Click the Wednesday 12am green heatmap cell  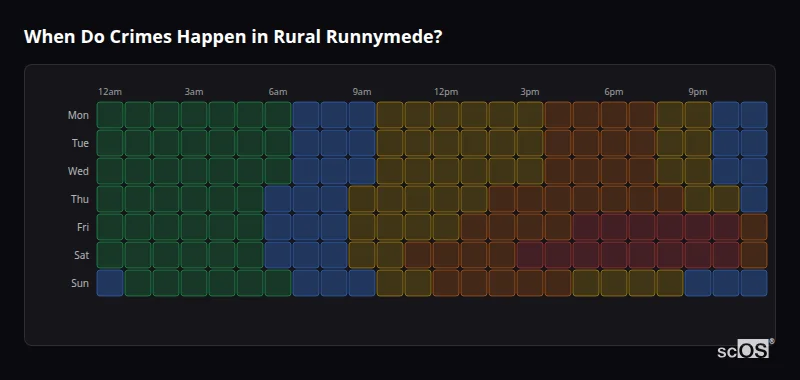(110, 171)
